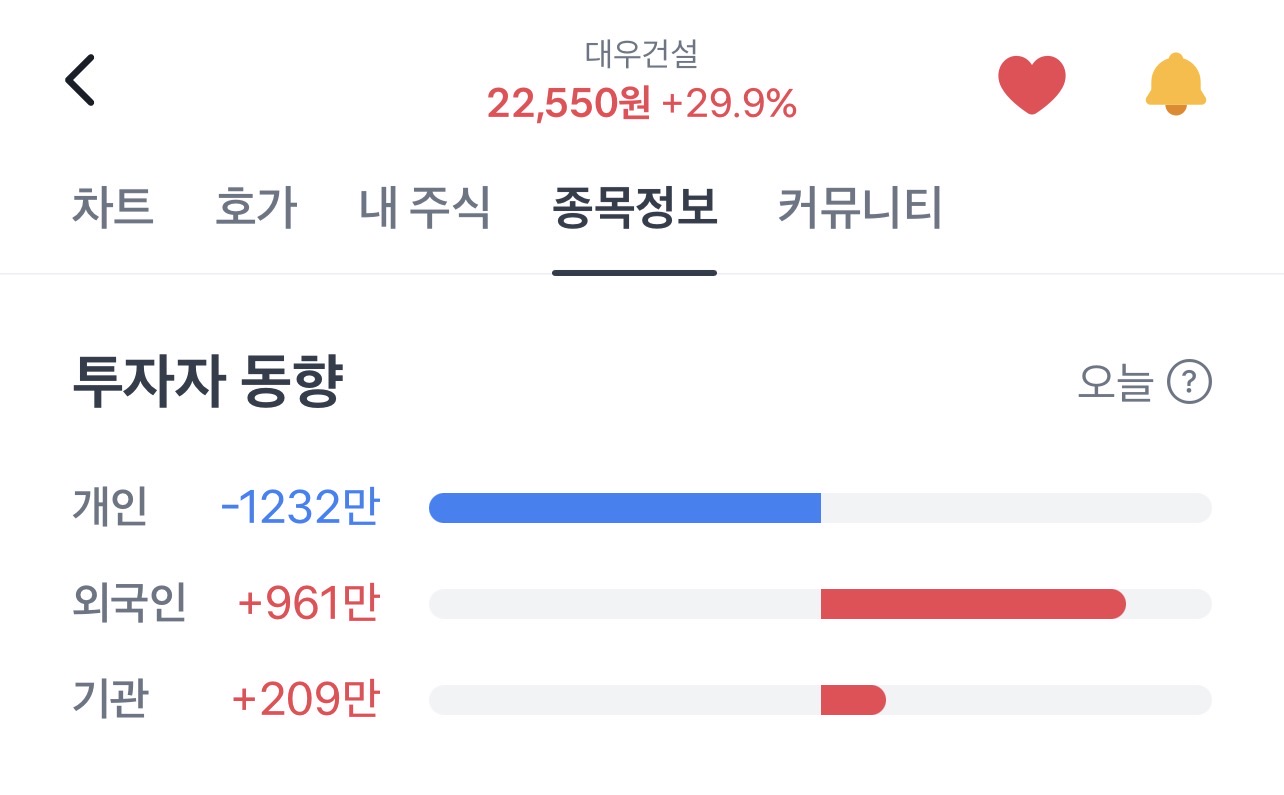
Task: Tap the yellow bell alert icon
Action: 1175,84
